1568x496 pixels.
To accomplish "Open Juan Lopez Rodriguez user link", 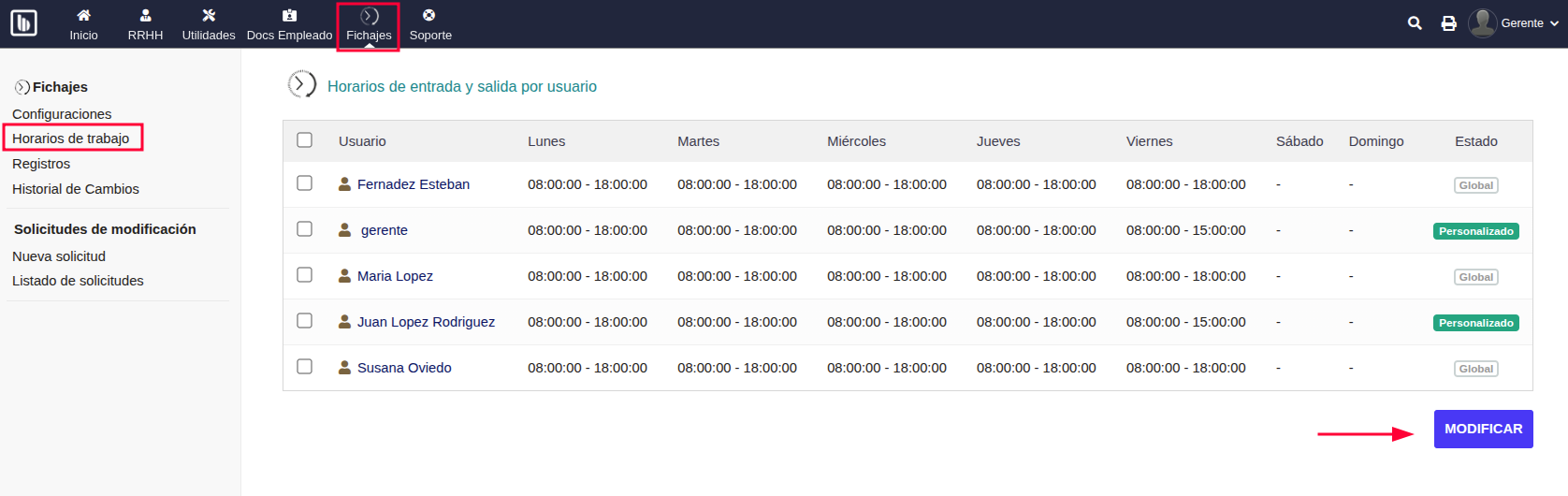I will point(427,322).
